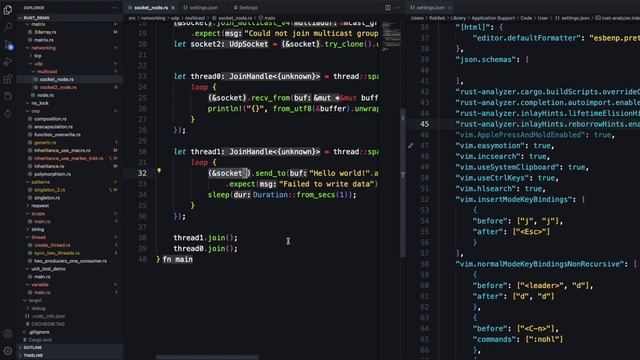Click Application Support in right breadcrumb
Screen dimensions: 640x360
pyautogui.click(x=493, y=18)
